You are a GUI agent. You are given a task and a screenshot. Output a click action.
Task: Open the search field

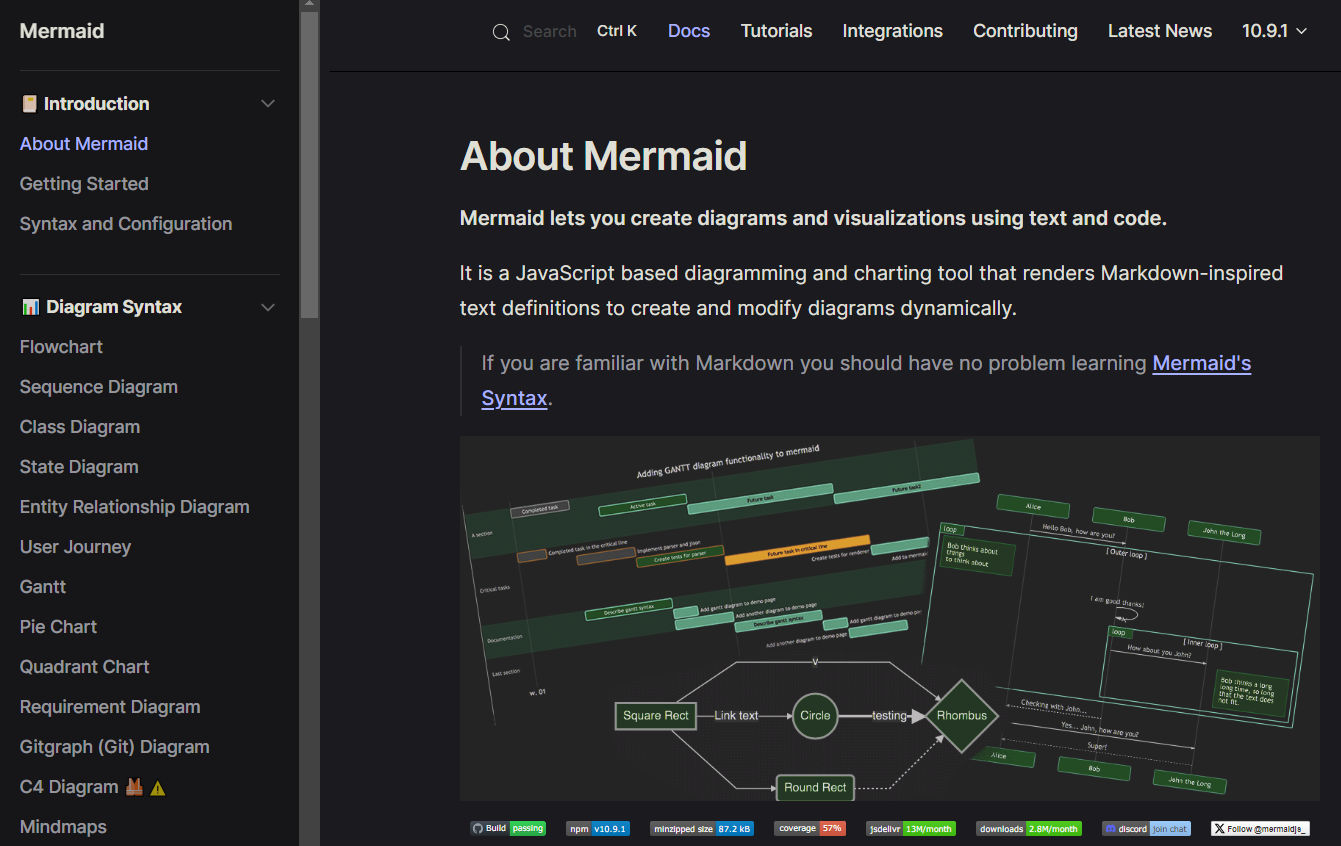[x=565, y=31]
